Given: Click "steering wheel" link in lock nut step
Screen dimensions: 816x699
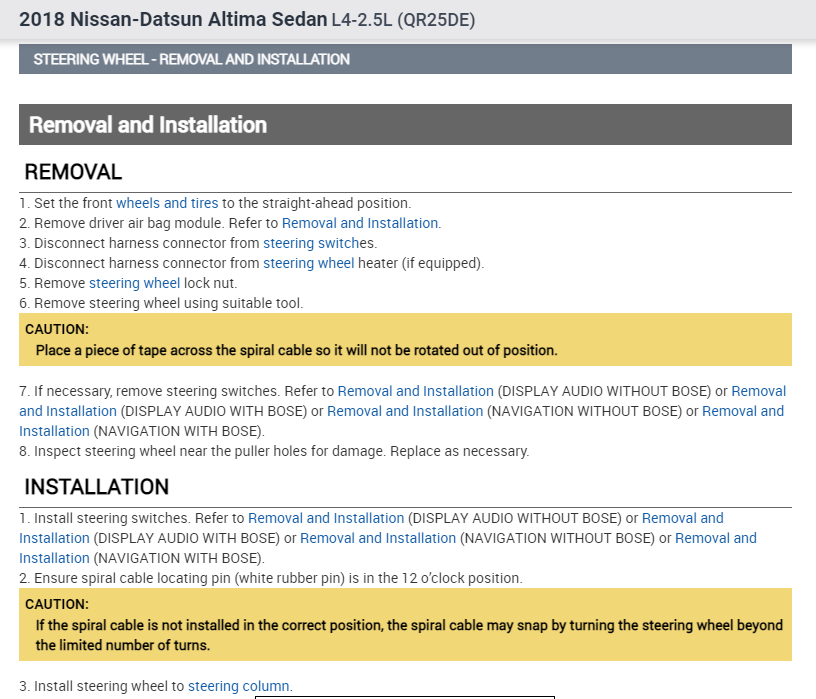Looking at the screenshot, I should click(x=134, y=283).
